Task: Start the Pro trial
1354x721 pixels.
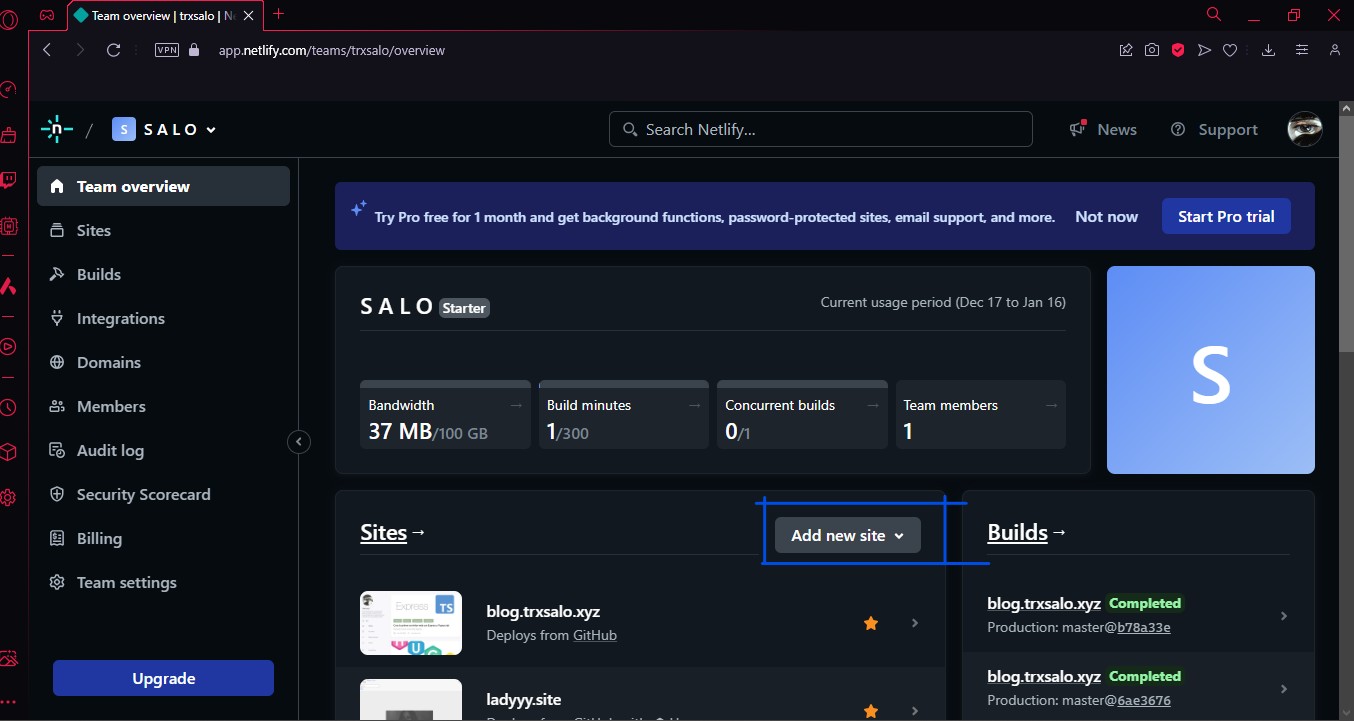Action: 1226,216
